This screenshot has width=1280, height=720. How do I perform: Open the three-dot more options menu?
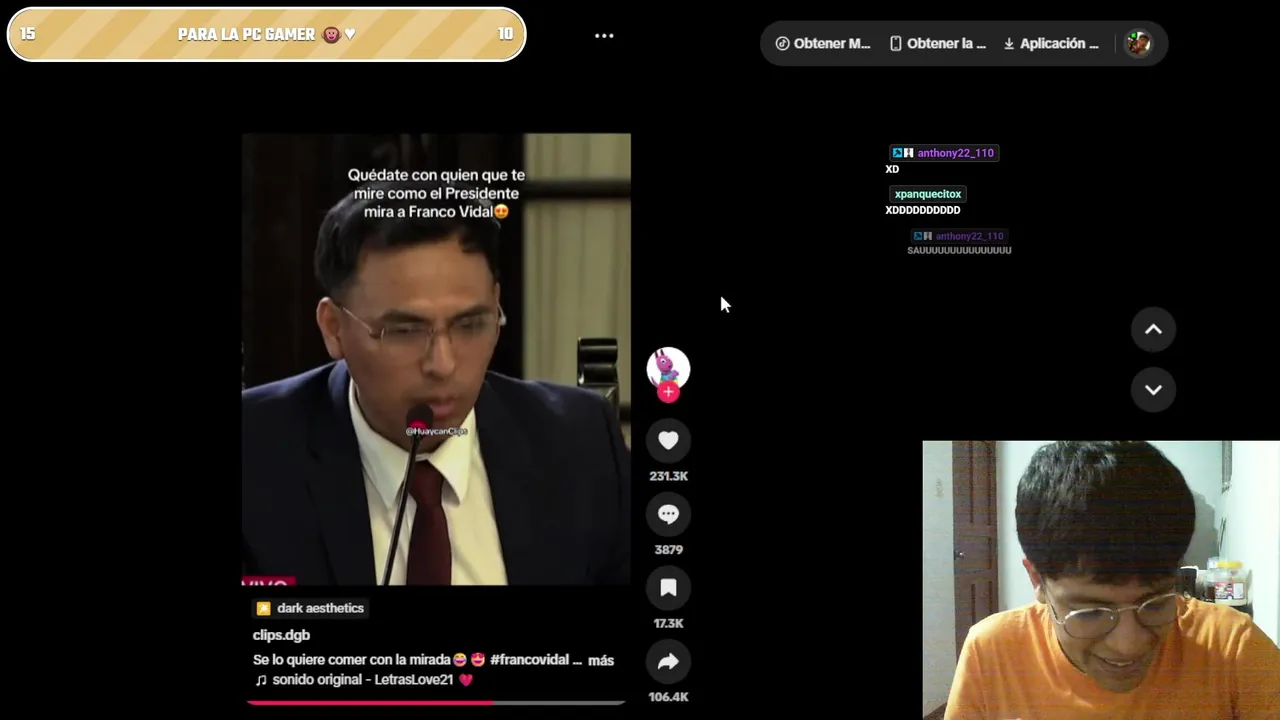(604, 35)
